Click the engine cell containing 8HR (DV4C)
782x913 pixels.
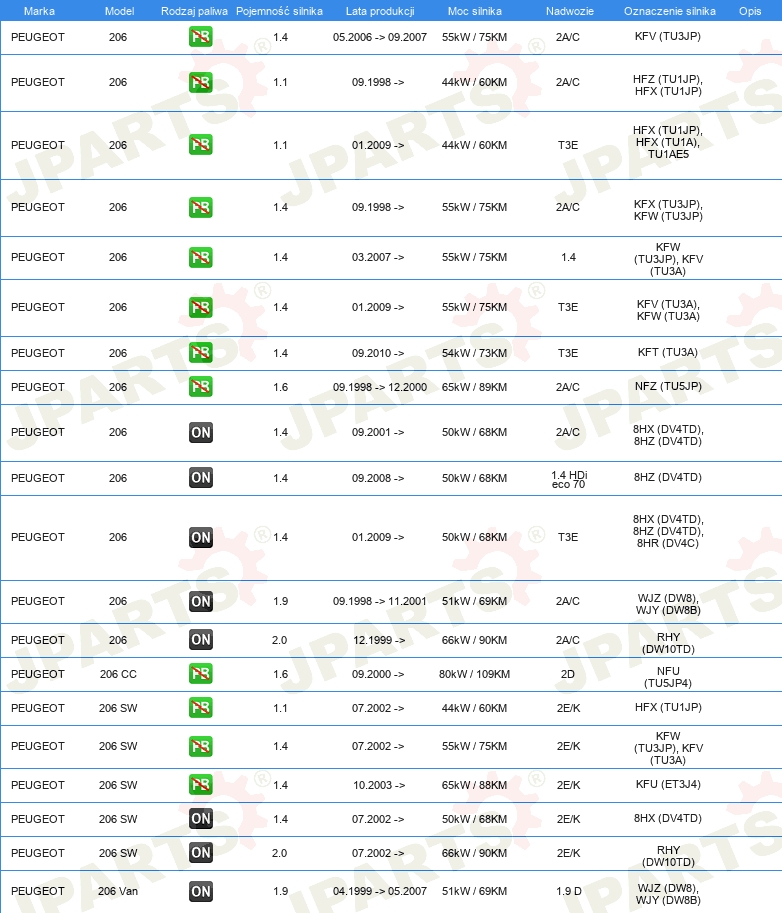click(x=668, y=531)
